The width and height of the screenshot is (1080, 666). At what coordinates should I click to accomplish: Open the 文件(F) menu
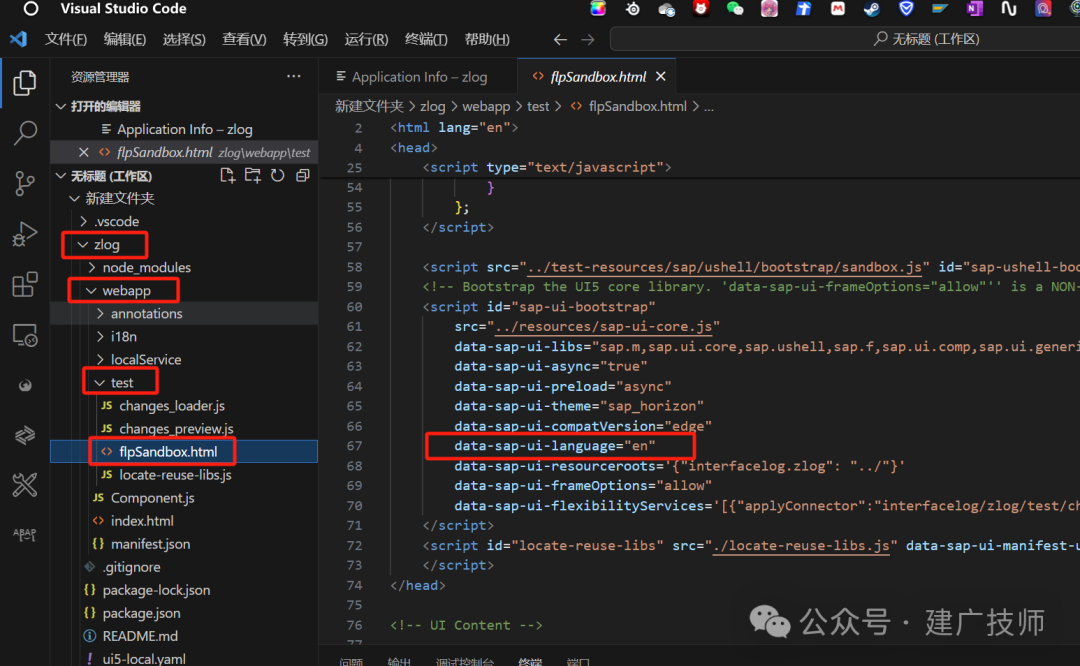coord(65,39)
